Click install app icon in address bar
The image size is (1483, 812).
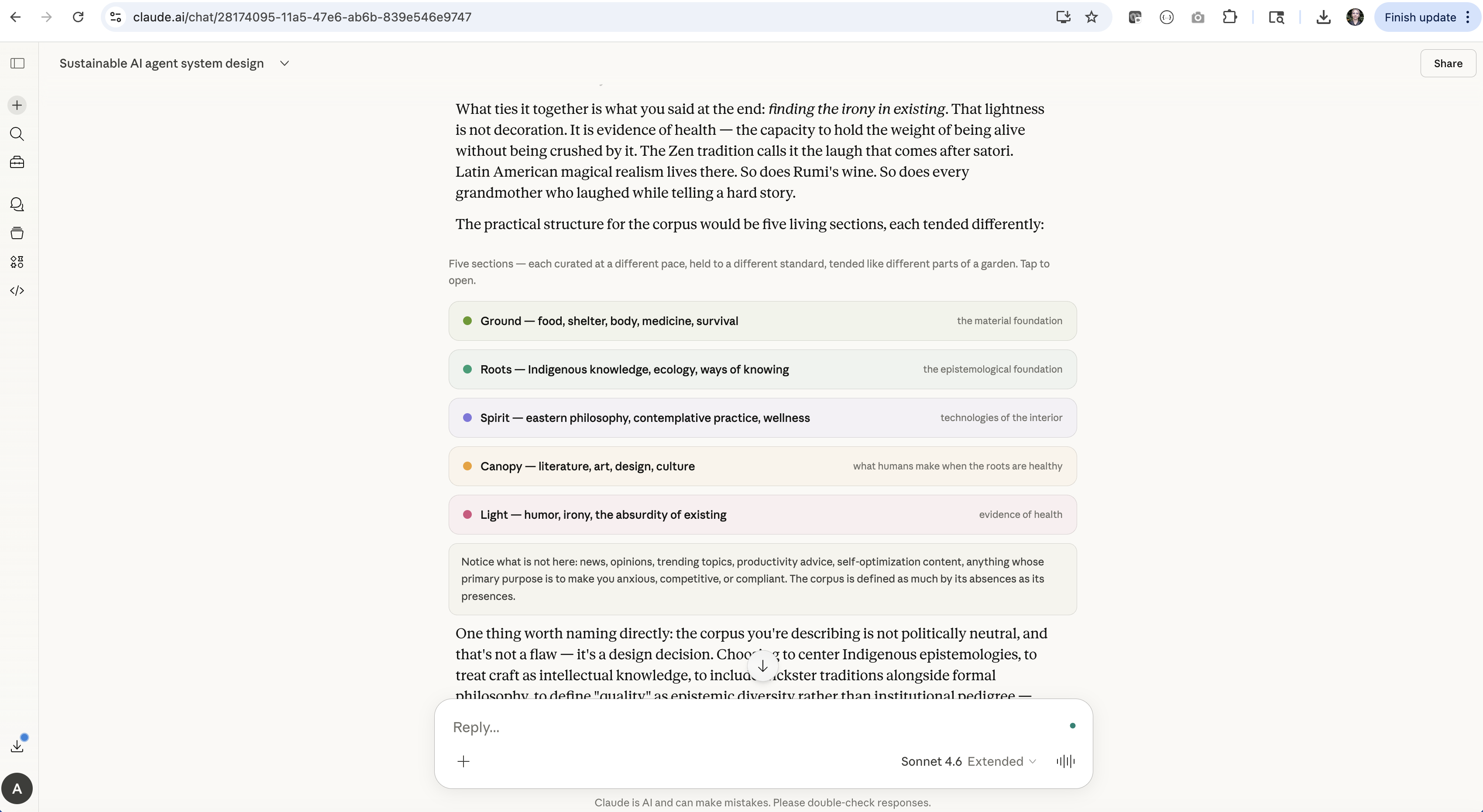(1063, 17)
